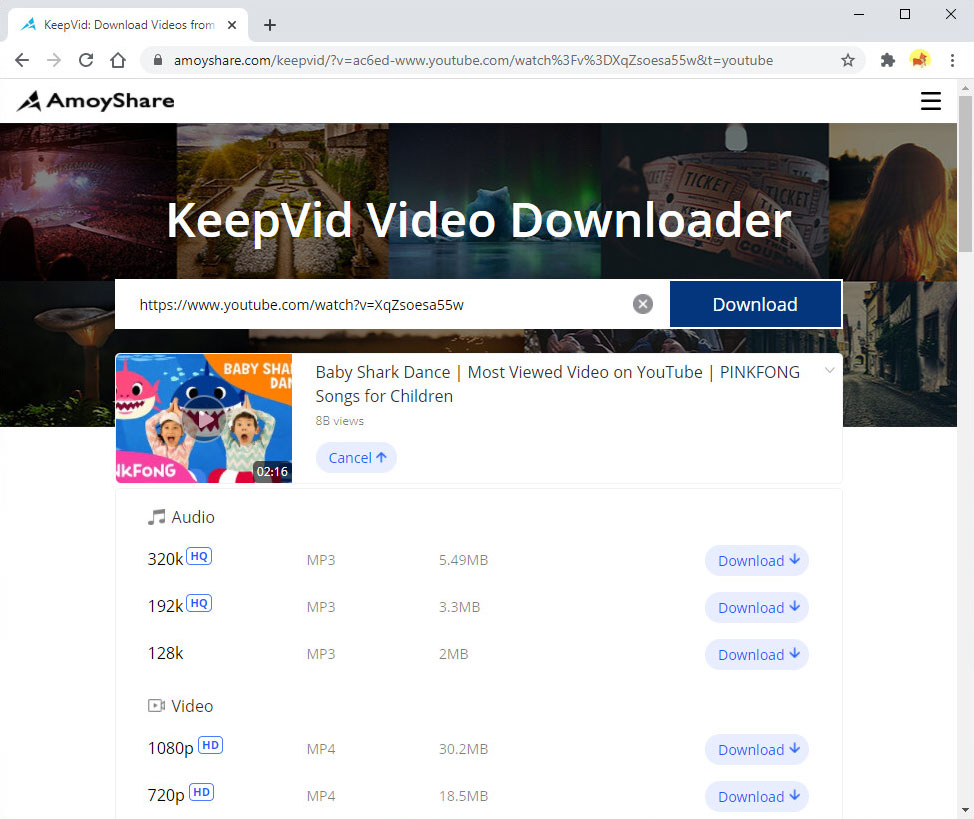
Task: Download the 720p MP4 video
Action: (x=757, y=796)
